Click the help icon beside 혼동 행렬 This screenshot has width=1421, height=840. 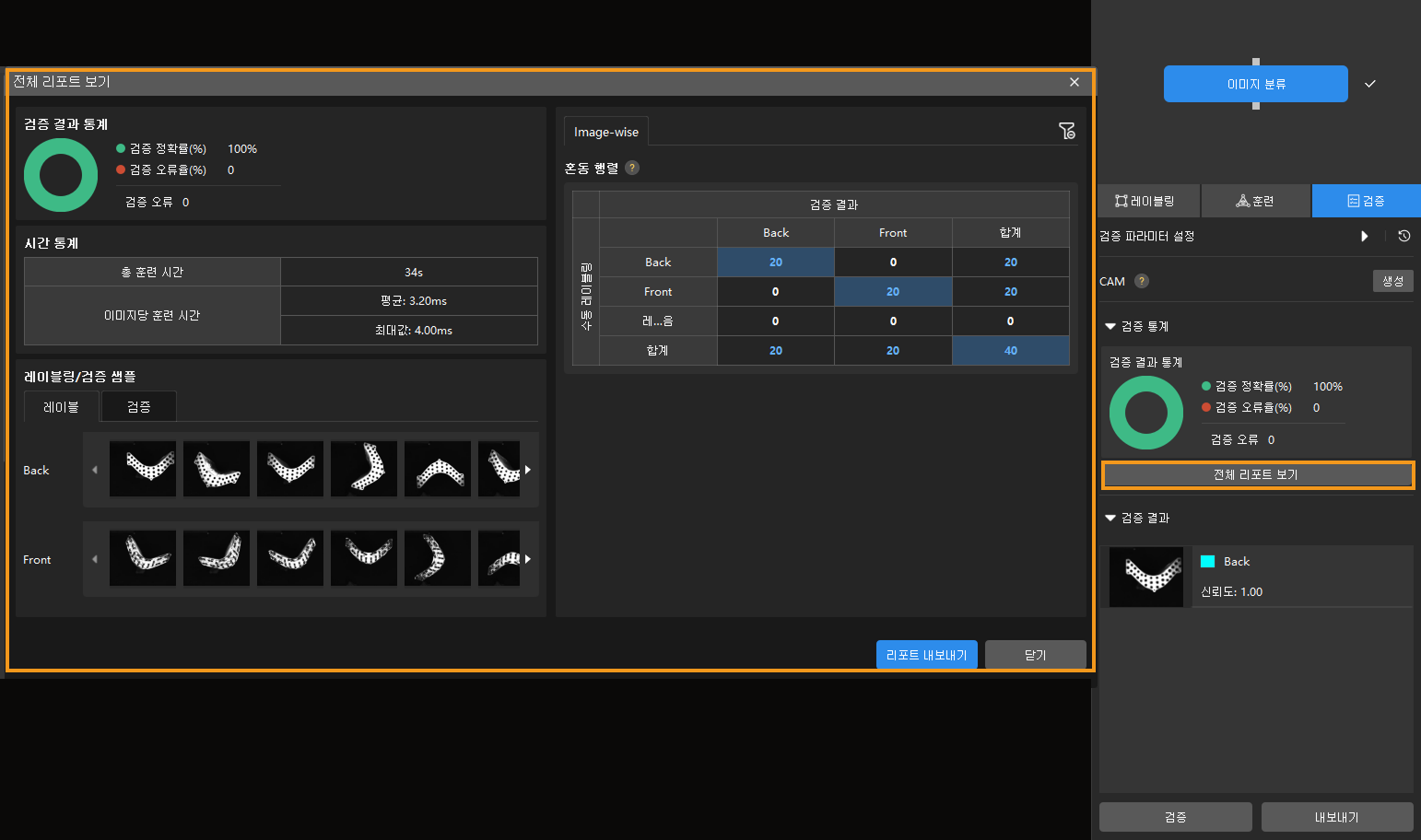point(631,168)
